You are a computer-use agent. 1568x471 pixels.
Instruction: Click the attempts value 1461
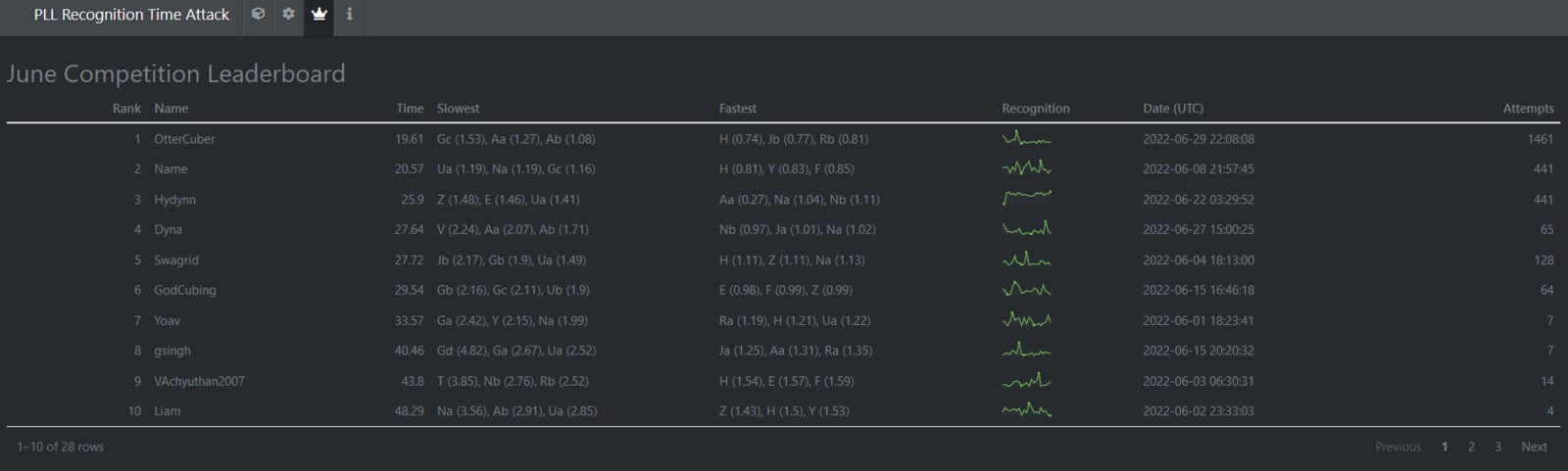click(x=1541, y=139)
